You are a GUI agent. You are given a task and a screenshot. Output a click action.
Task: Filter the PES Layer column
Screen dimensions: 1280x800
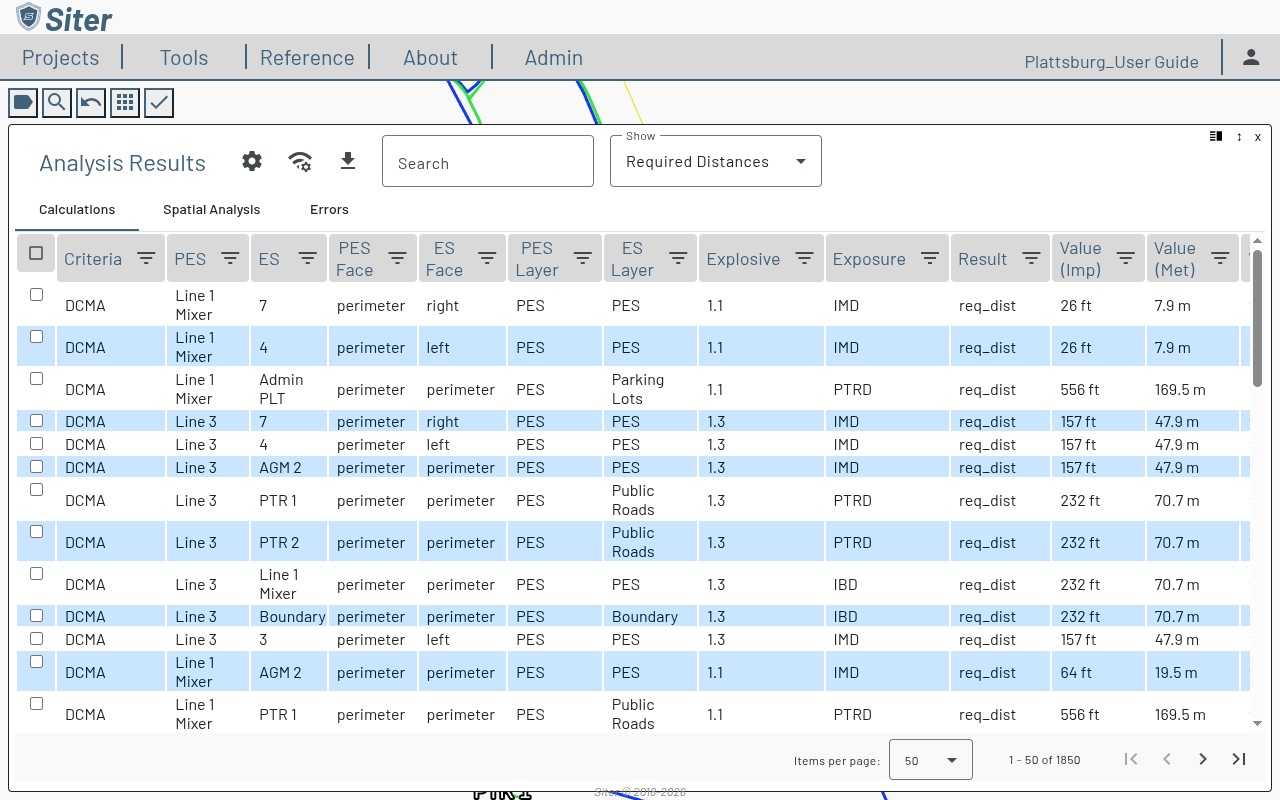tap(583, 258)
